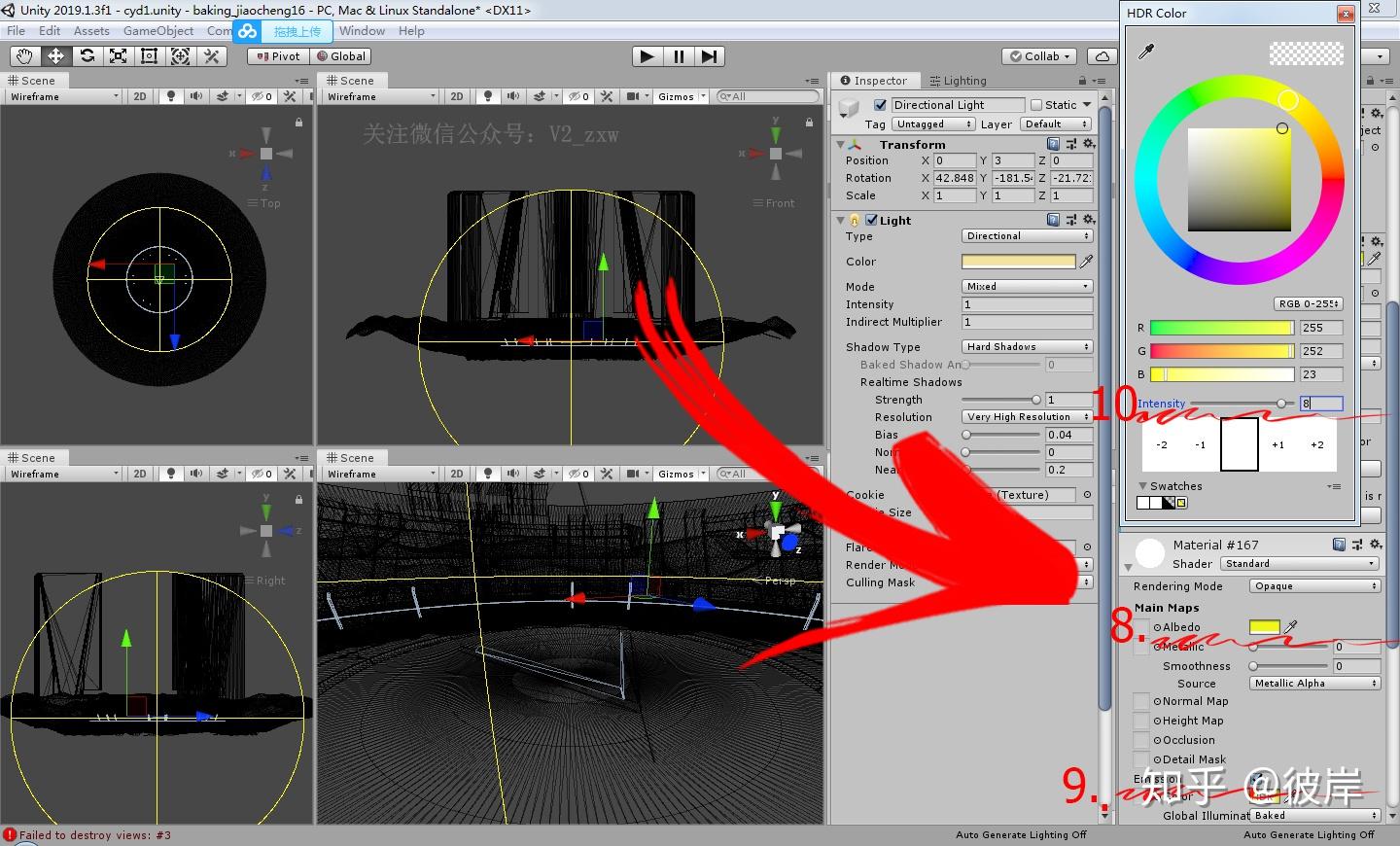Collapse the Swatches section
This screenshot has width=1400, height=846.
click(x=1143, y=486)
